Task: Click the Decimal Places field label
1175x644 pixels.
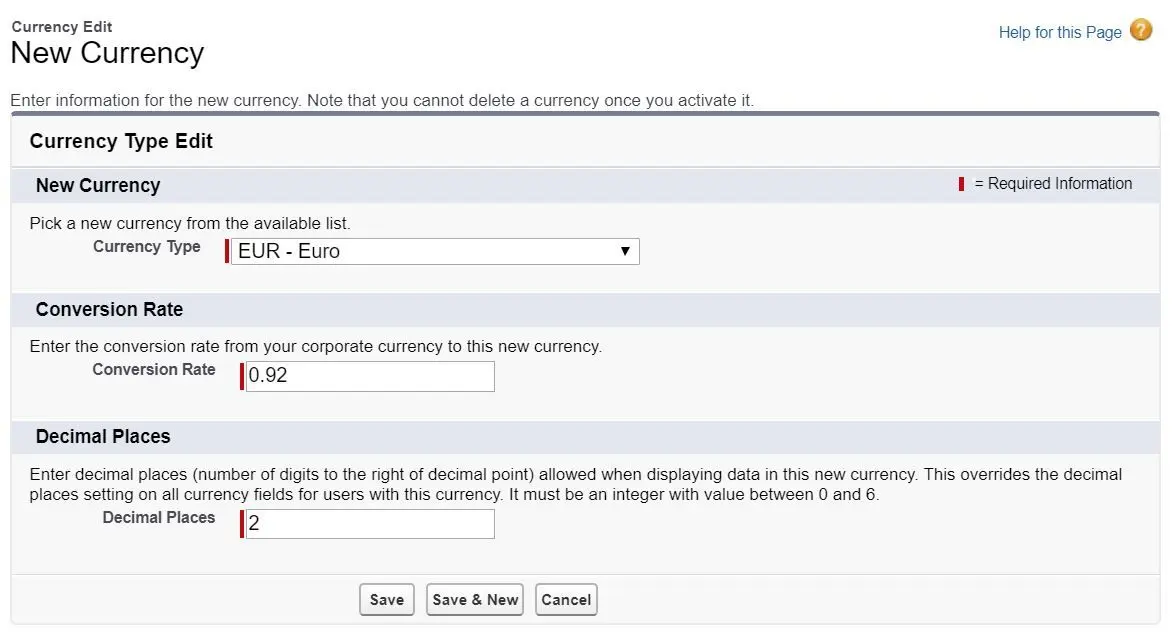Action: tap(159, 517)
